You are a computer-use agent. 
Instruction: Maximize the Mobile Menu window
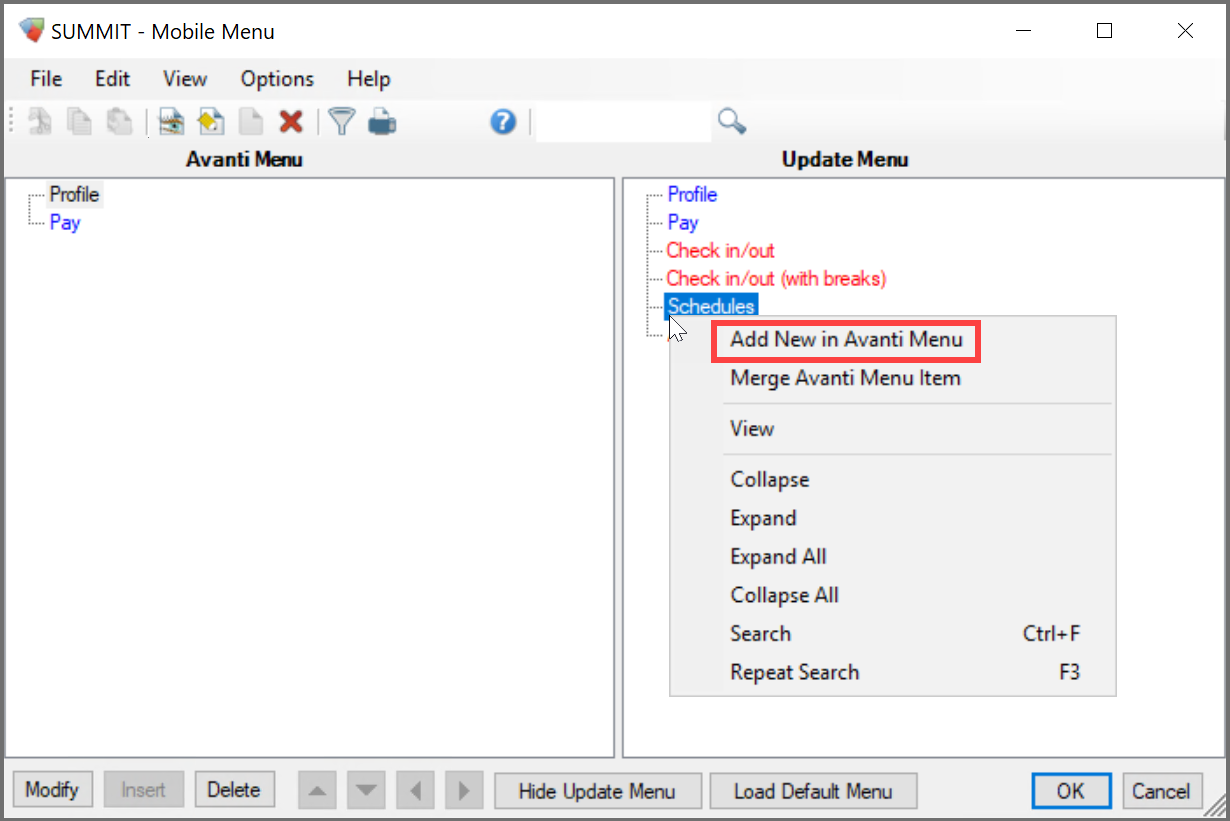pyautogui.click(x=1104, y=31)
